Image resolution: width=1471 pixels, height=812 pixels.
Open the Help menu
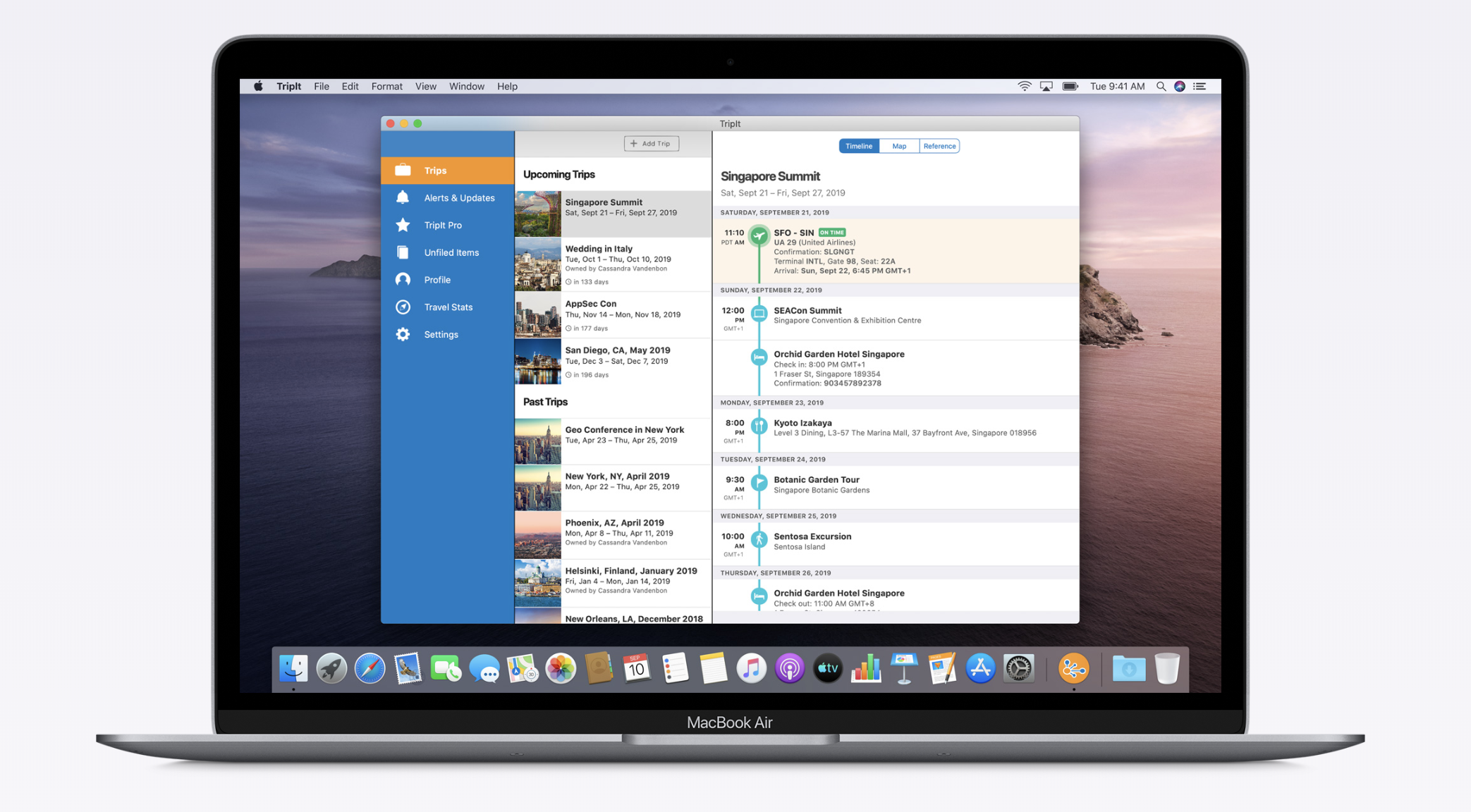pos(507,86)
